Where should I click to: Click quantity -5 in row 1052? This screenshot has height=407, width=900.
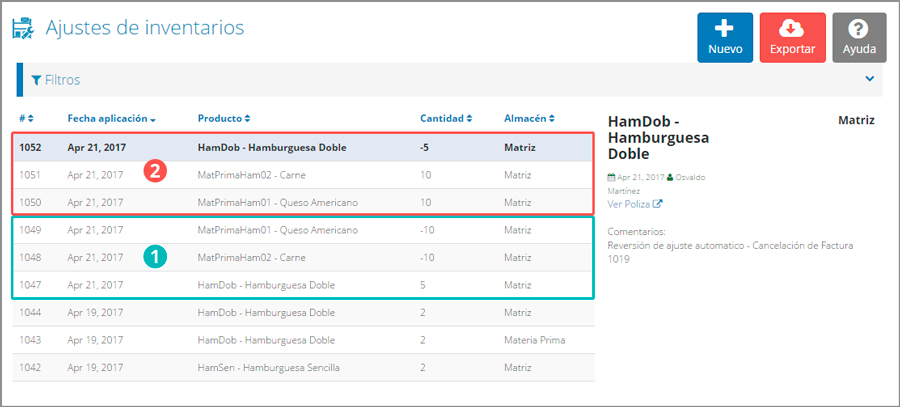[425, 148]
